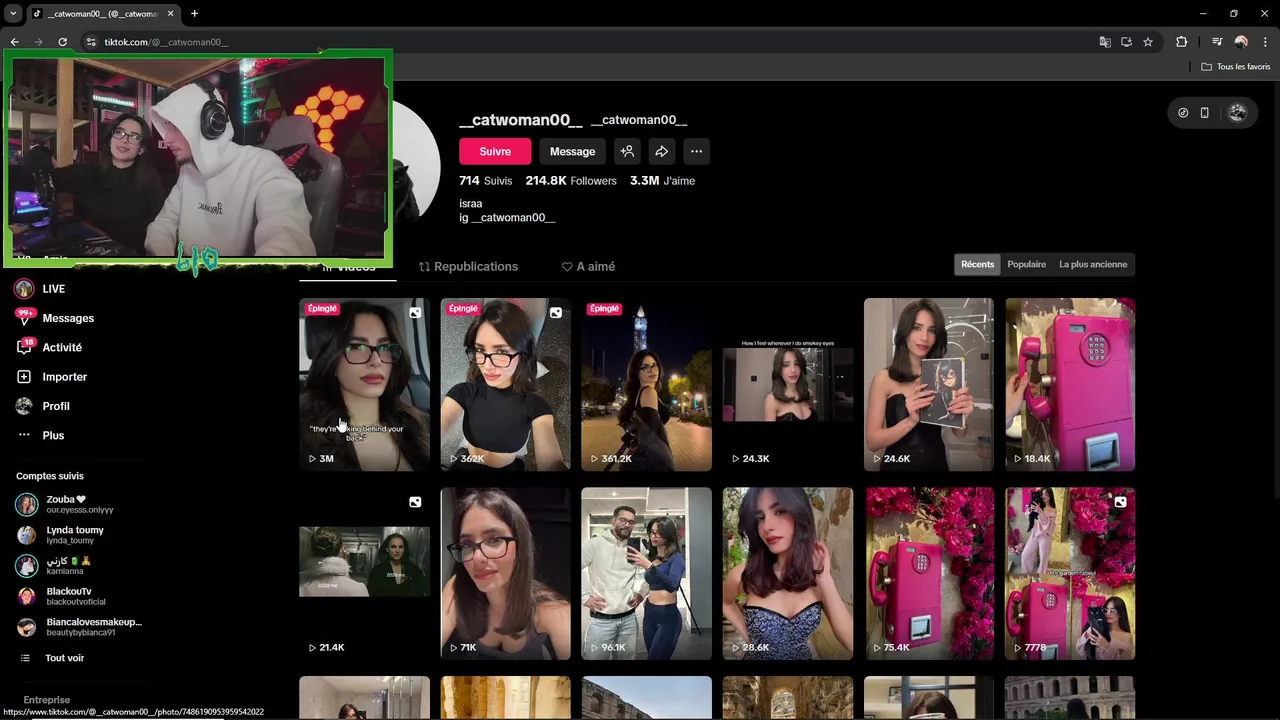Screen dimensions: 1280x720
Task: Open the account avatar in top-right pill
Action: coord(1237,113)
